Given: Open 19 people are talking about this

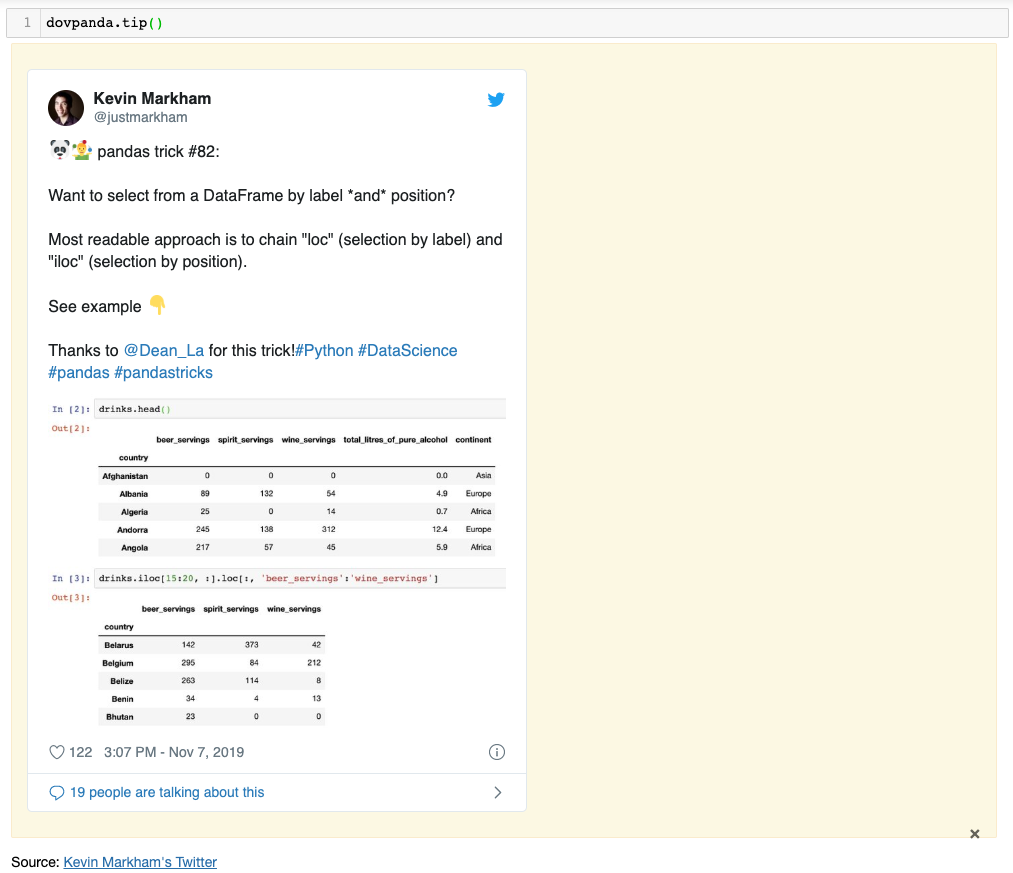Looking at the screenshot, I should pos(167,792).
